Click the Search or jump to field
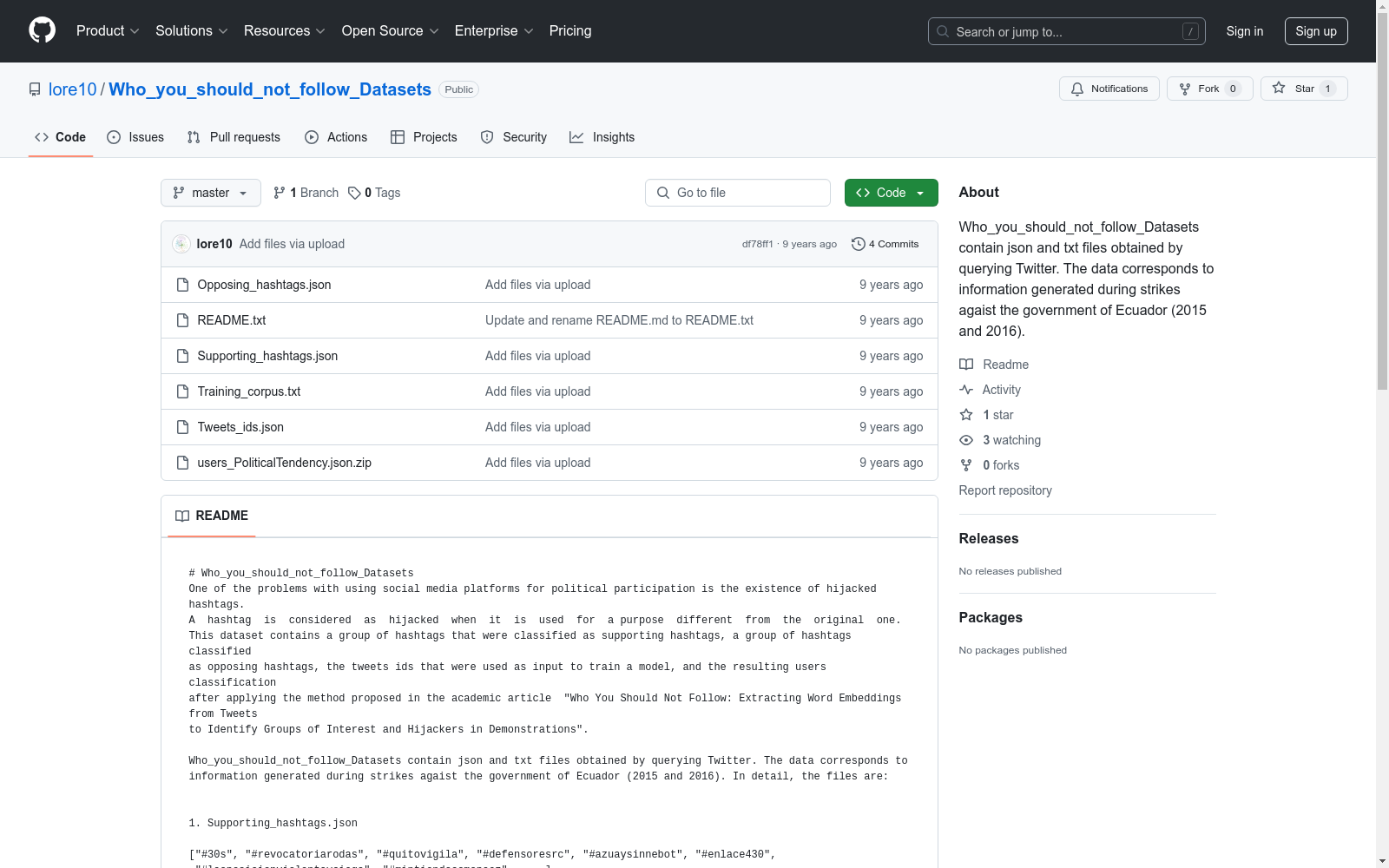Screen dimensions: 1389x868 pyautogui.click(x=1067, y=31)
